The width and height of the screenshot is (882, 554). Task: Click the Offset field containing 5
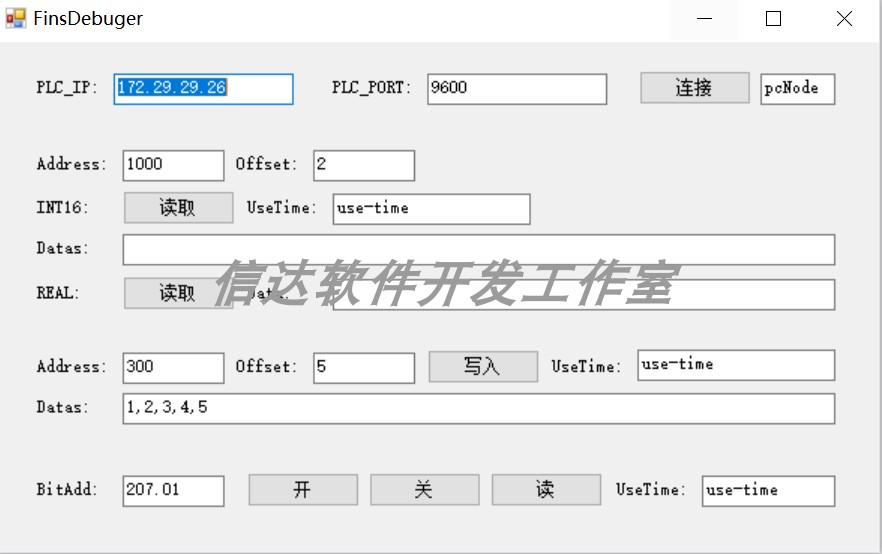tap(364, 368)
